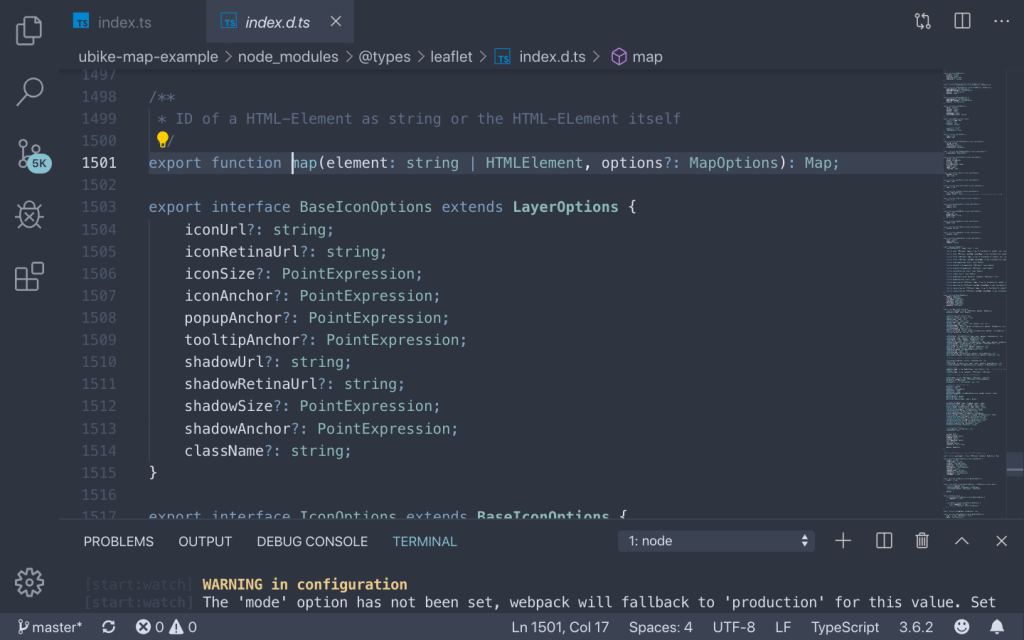Click the synchronize changes icon

(108, 627)
